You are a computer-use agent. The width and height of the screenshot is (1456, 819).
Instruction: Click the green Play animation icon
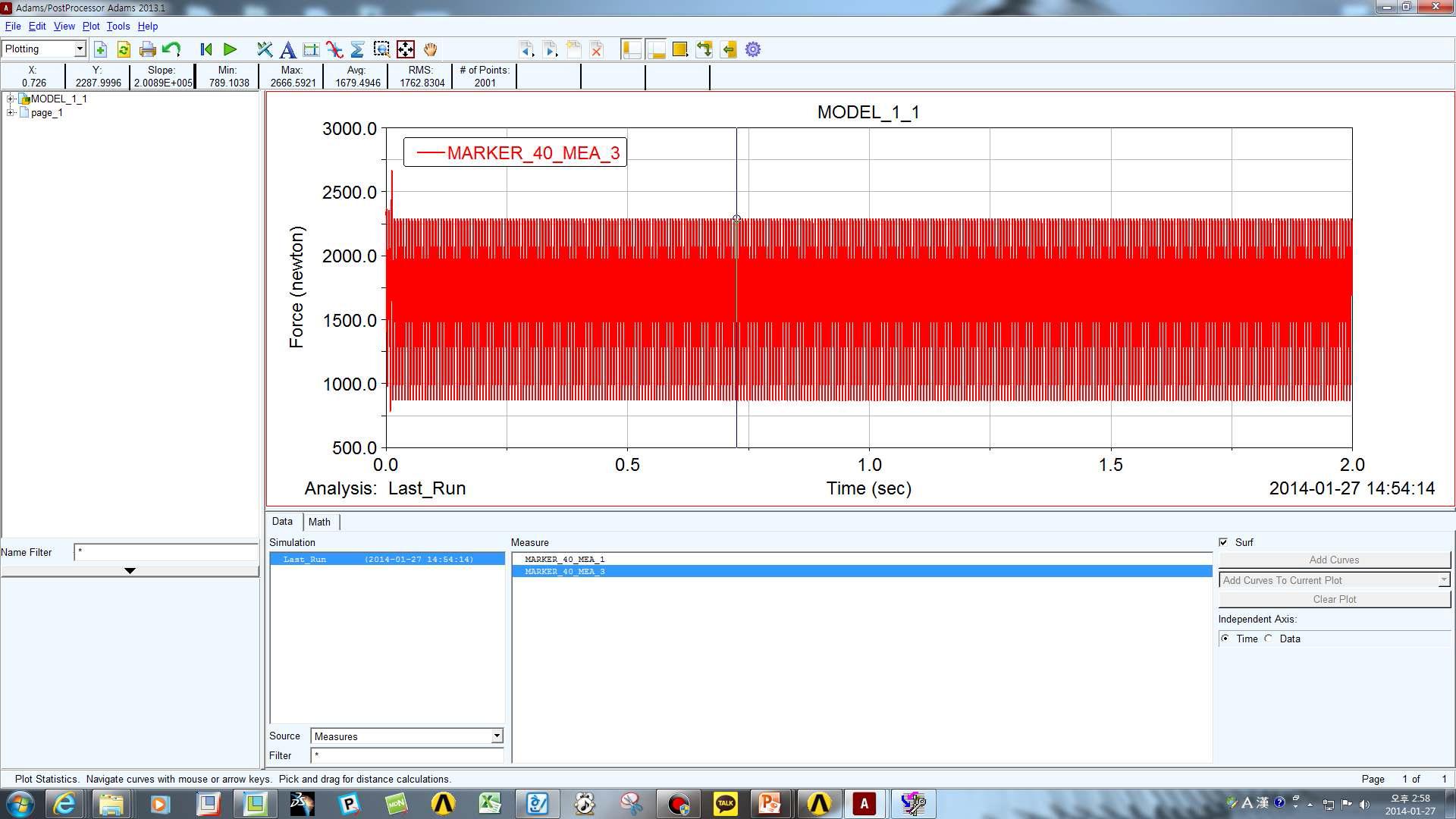(231, 50)
